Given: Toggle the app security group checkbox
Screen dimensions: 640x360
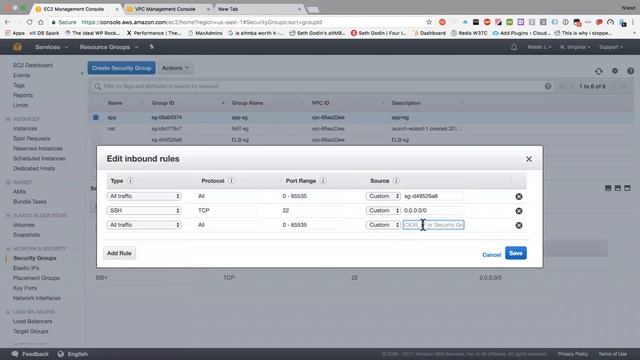Looking at the screenshot, I should coord(96,117).
